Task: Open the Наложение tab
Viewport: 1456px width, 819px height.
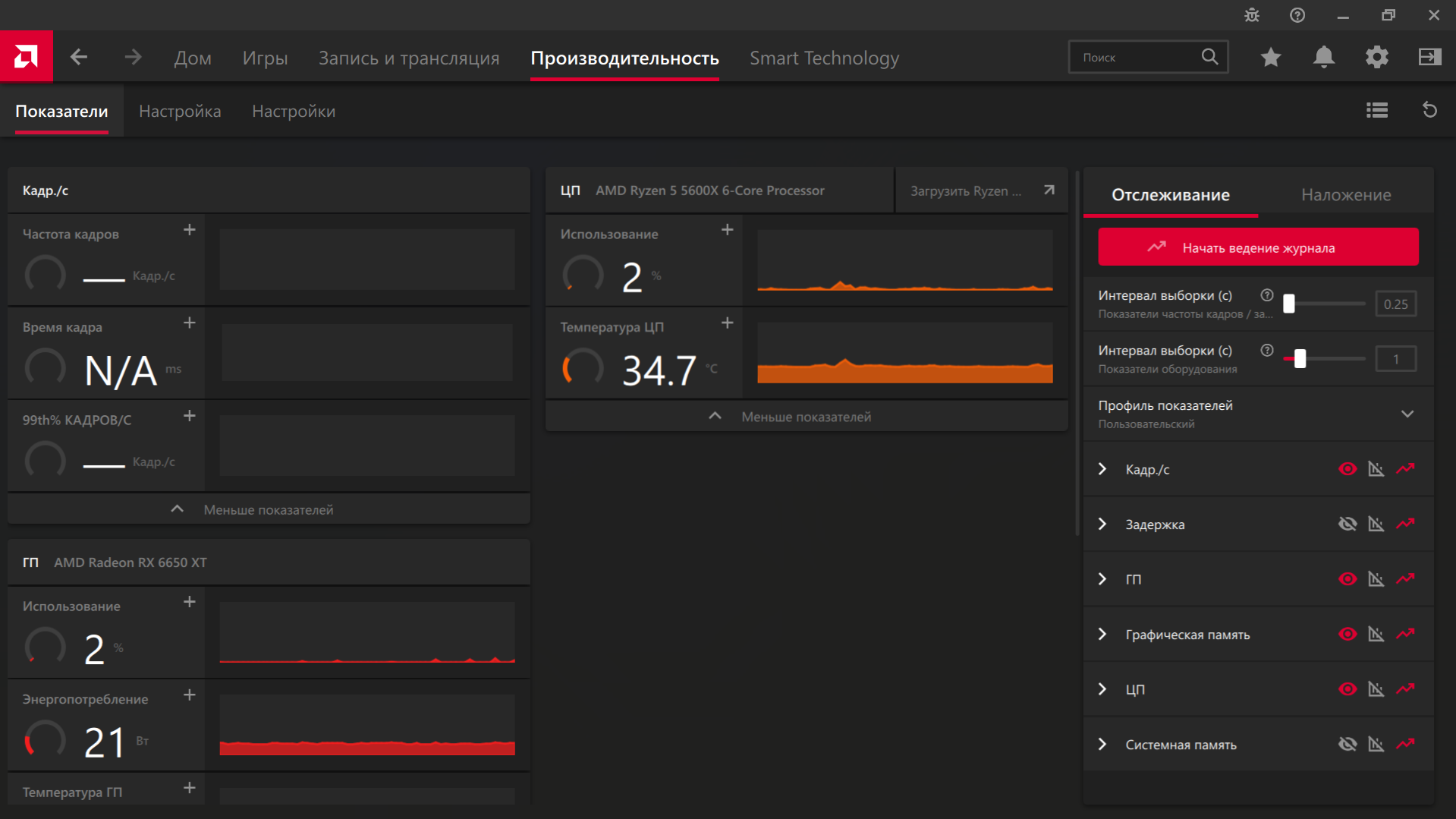Action: (1345, 195)
